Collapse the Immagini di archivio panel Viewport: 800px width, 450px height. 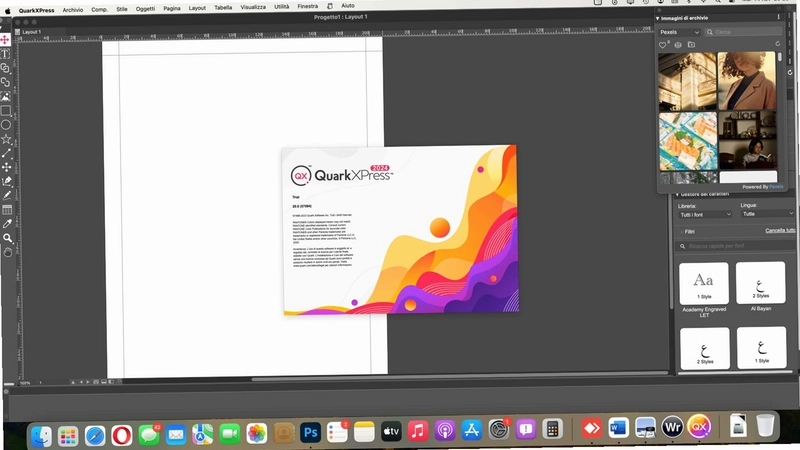(658, 18)
